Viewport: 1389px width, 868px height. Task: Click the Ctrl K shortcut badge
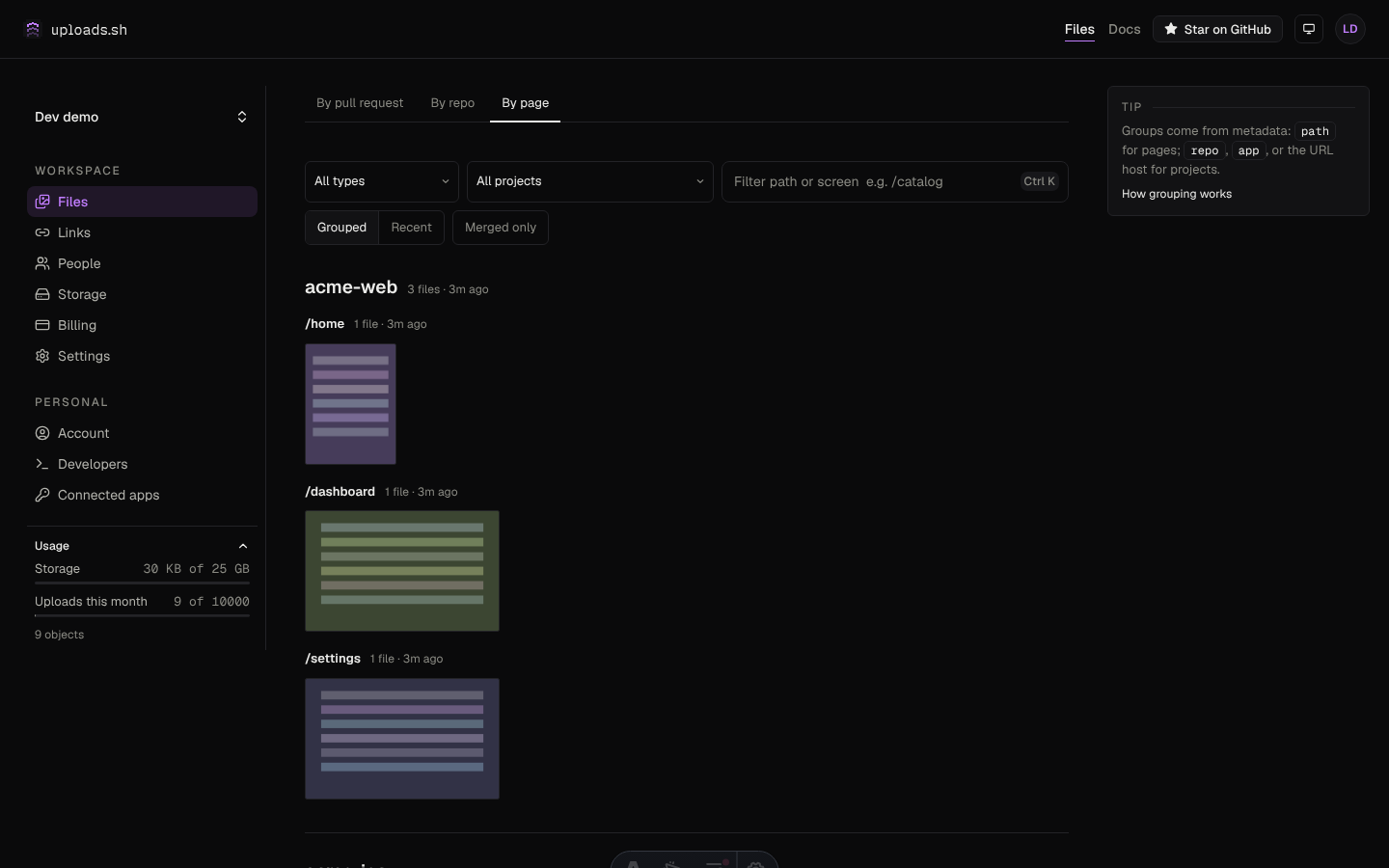1039,181
